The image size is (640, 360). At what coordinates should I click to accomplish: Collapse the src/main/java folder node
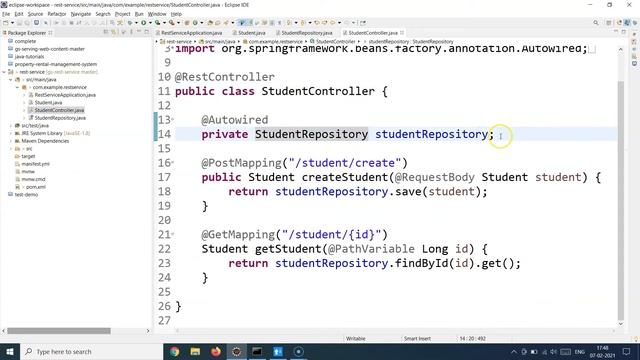(11, 80)
